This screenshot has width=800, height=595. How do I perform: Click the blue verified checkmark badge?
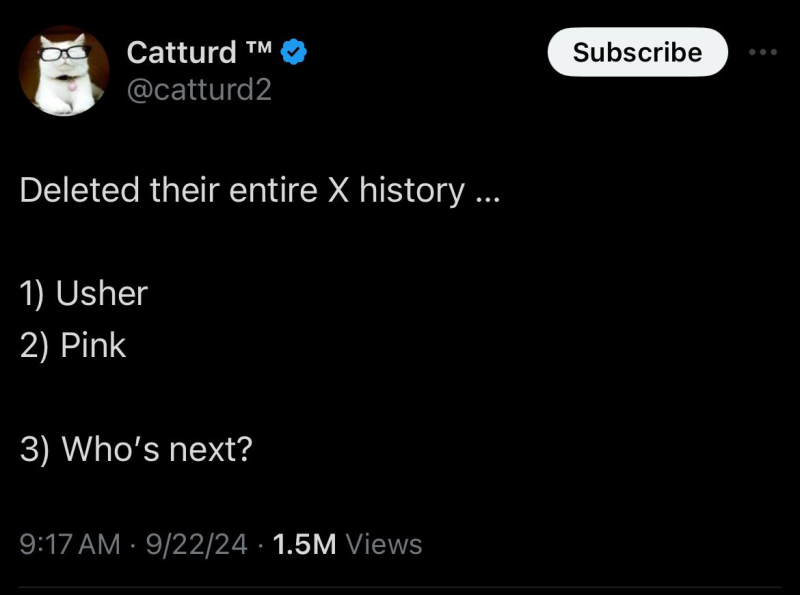[292, 52]
